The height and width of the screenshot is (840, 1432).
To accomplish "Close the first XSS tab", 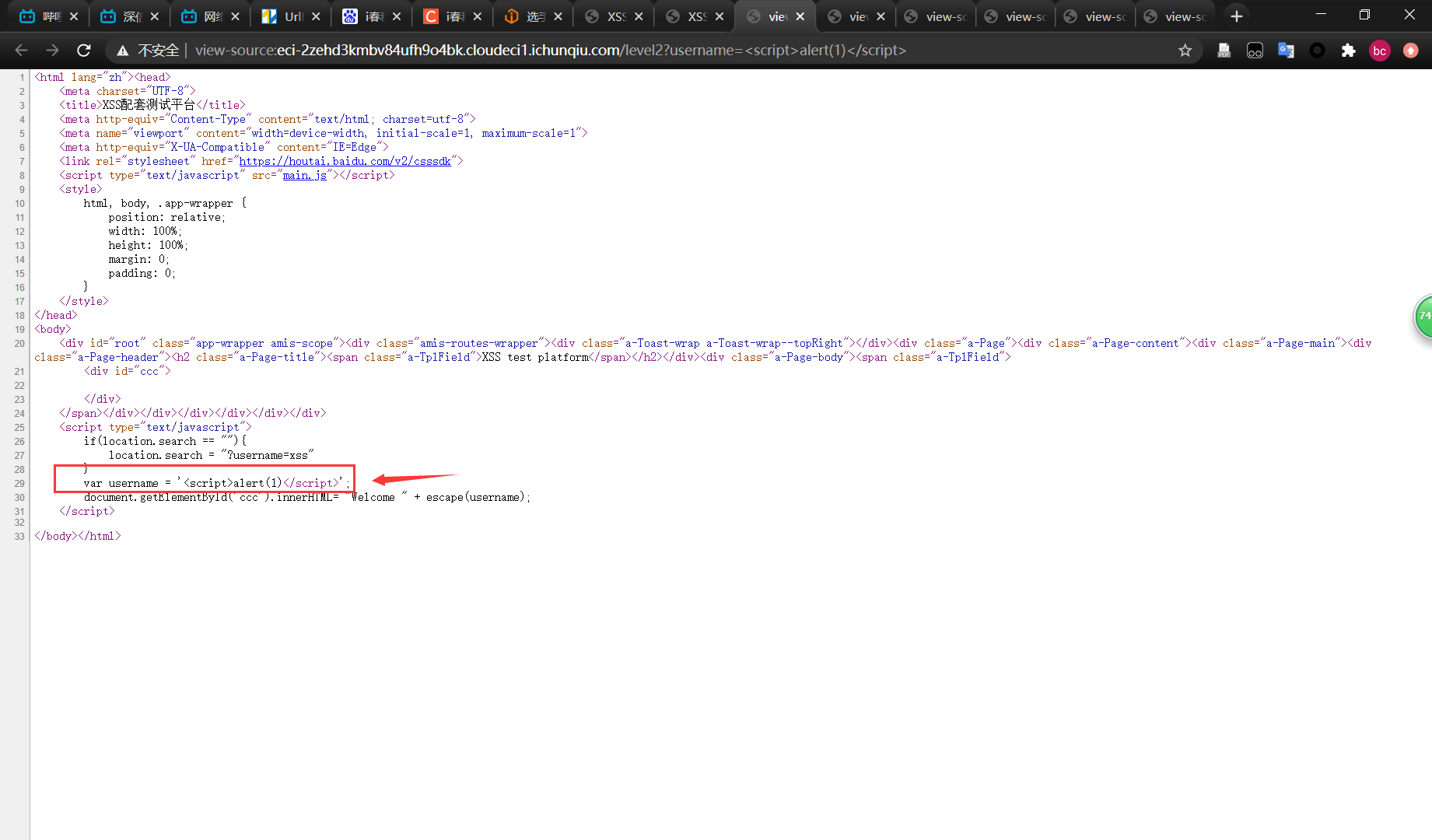I will tap(639, 16).
